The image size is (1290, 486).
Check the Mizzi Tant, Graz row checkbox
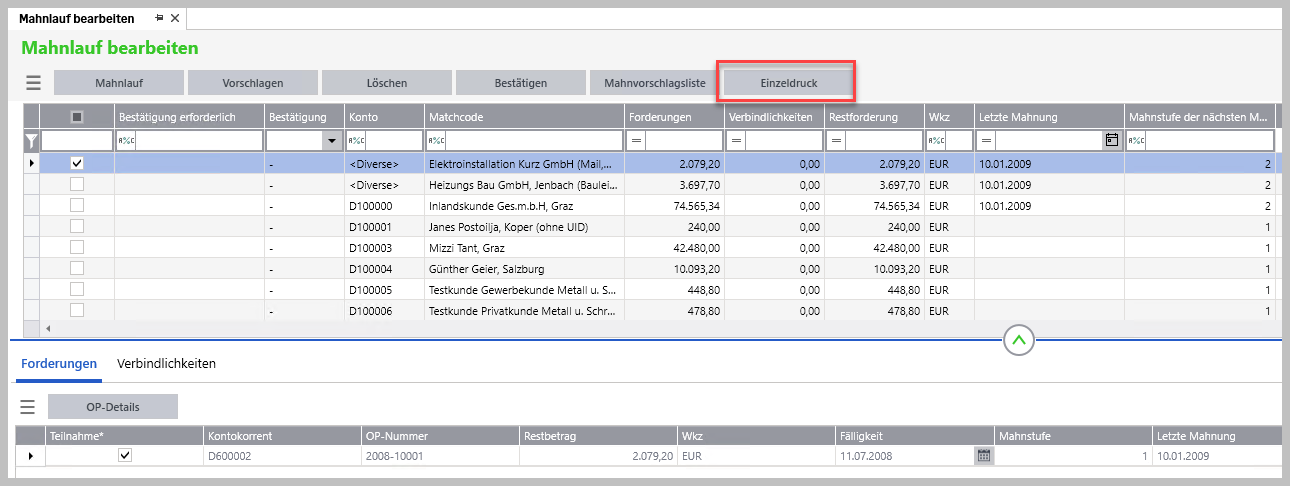[77, 247]
